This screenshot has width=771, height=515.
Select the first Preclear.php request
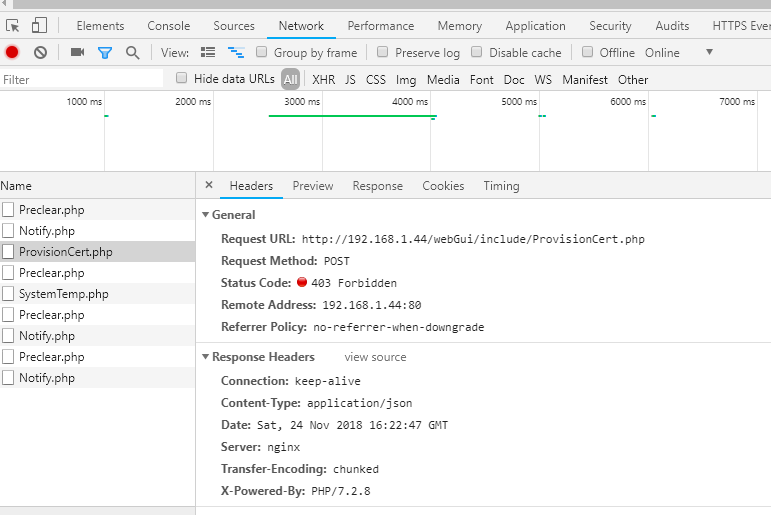pos(97,210)
